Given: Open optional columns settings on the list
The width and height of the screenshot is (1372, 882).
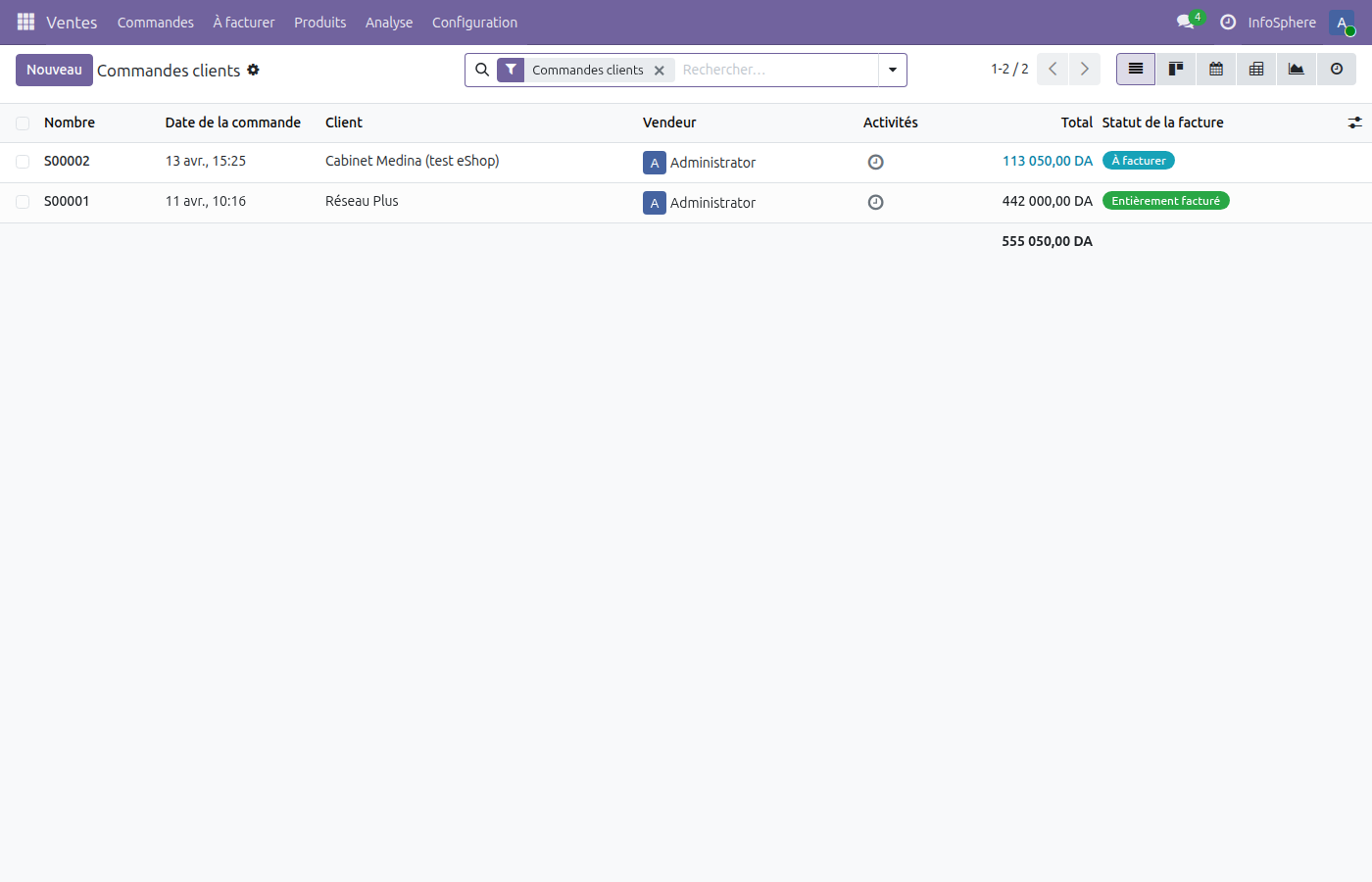Looking at the screenshot, I should 1355,122.
